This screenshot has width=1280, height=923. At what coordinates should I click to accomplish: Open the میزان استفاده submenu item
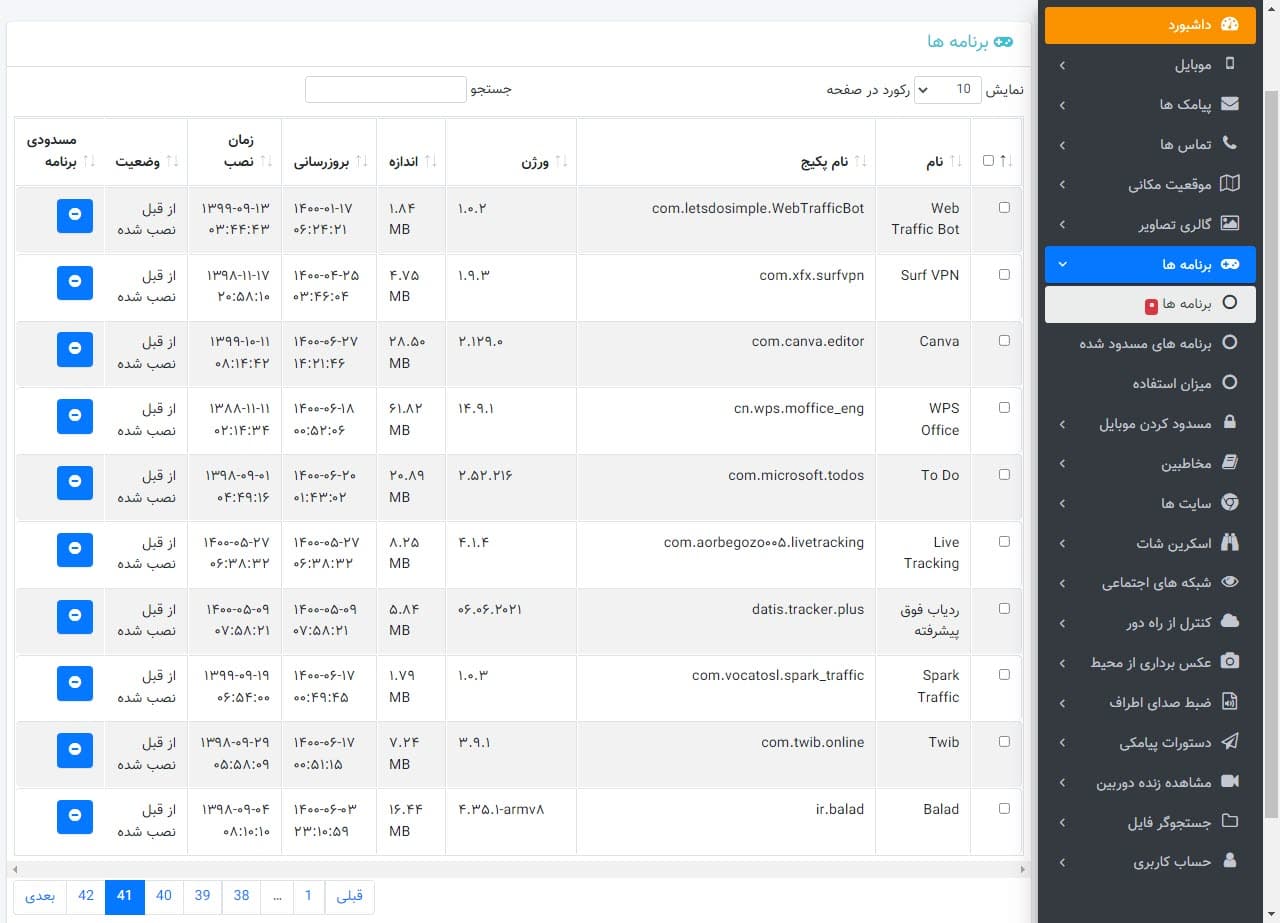[1150, 383]
